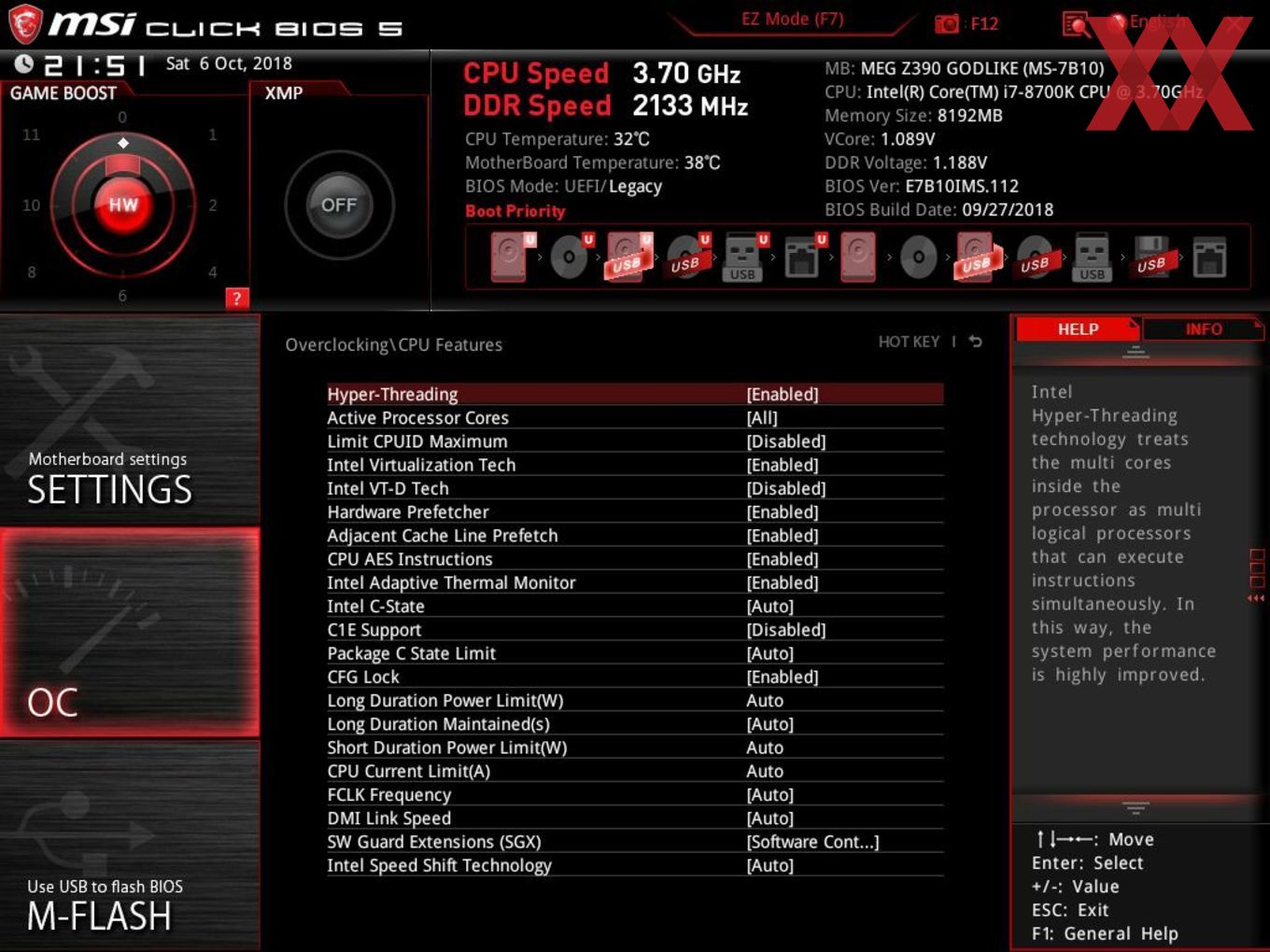Toggle Hardware Prefetcher Enabled value
This screenshot has width=1270, height=952.
pyautogui.click(x=783, y=511)
